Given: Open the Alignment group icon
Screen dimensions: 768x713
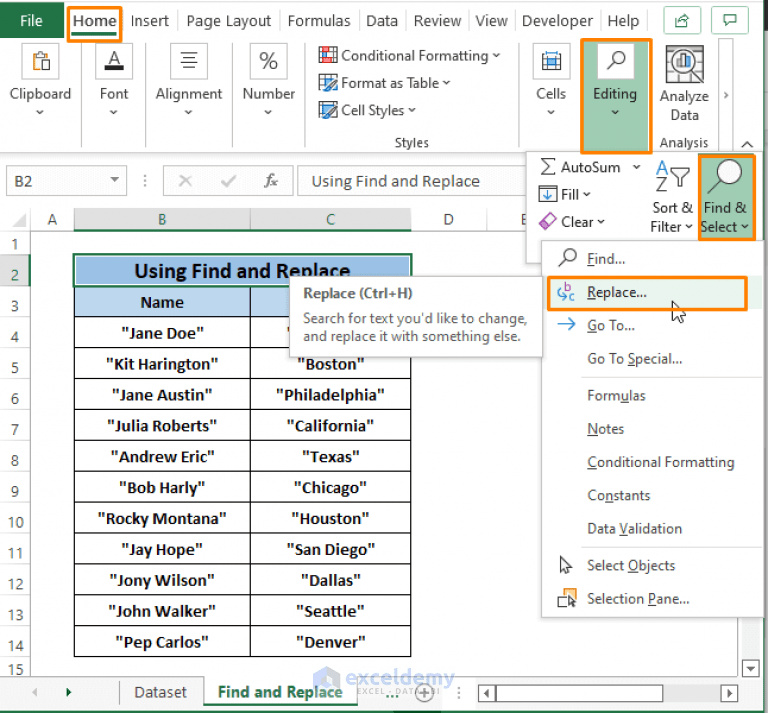Looking at the screenshot, I should [189, 61].
